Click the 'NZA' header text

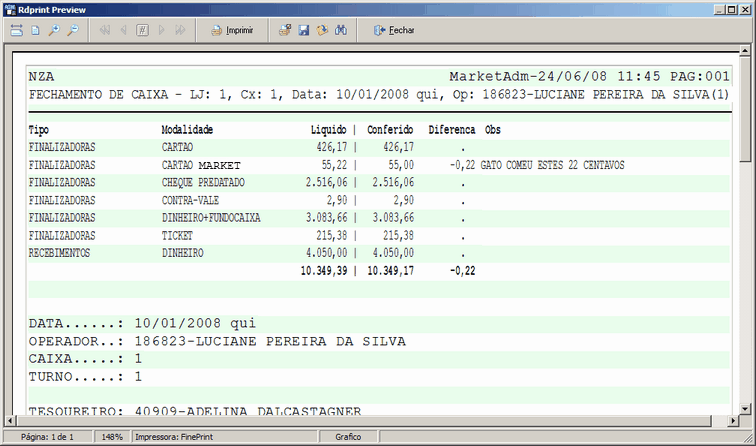[41, 77]
